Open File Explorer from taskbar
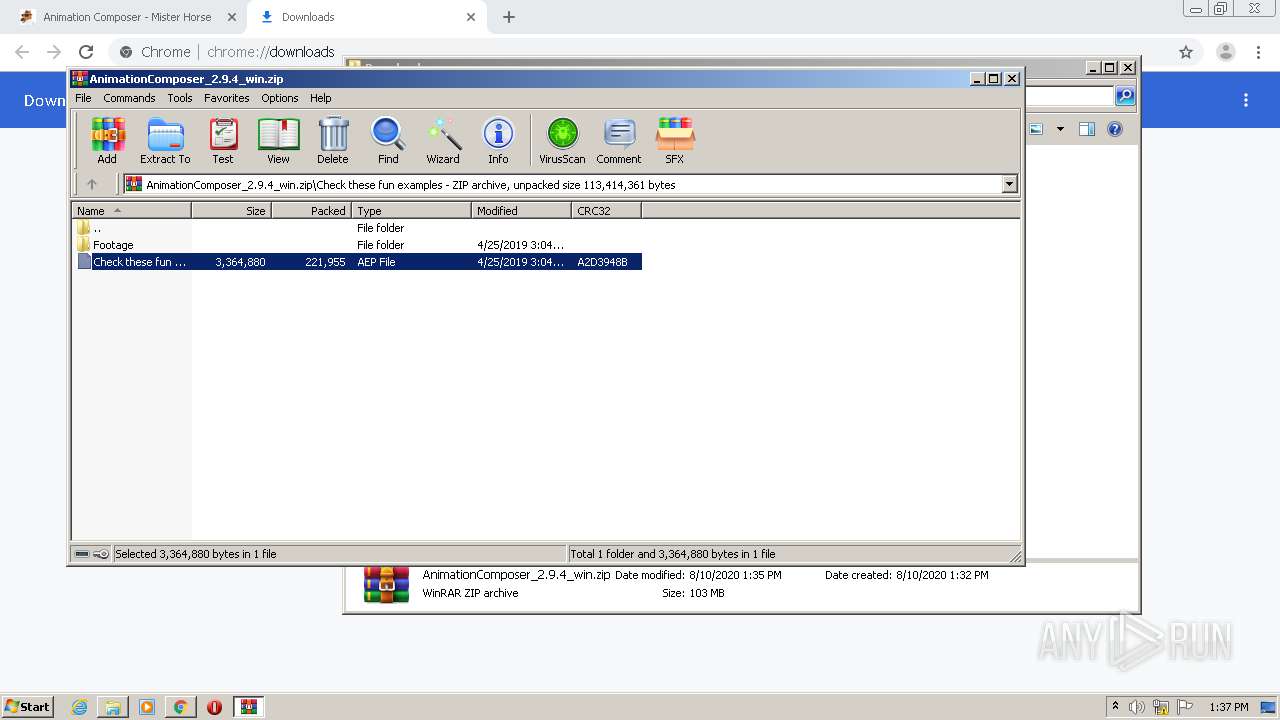The image size is (1280, 720). click(x=113, y=707)
